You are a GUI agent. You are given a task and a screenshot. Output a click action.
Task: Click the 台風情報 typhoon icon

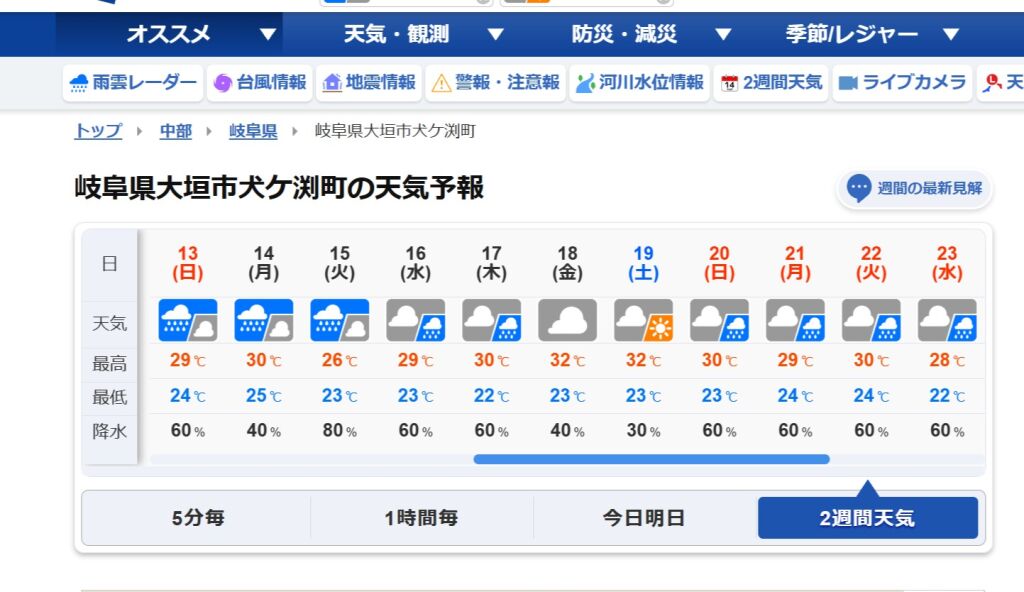coord(223,83)
